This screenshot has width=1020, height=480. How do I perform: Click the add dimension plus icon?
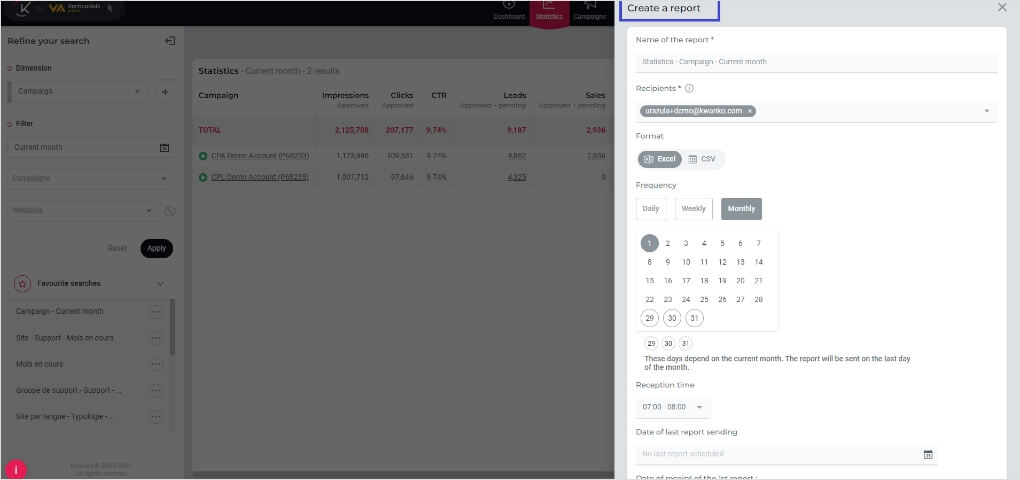click(165, 91)
